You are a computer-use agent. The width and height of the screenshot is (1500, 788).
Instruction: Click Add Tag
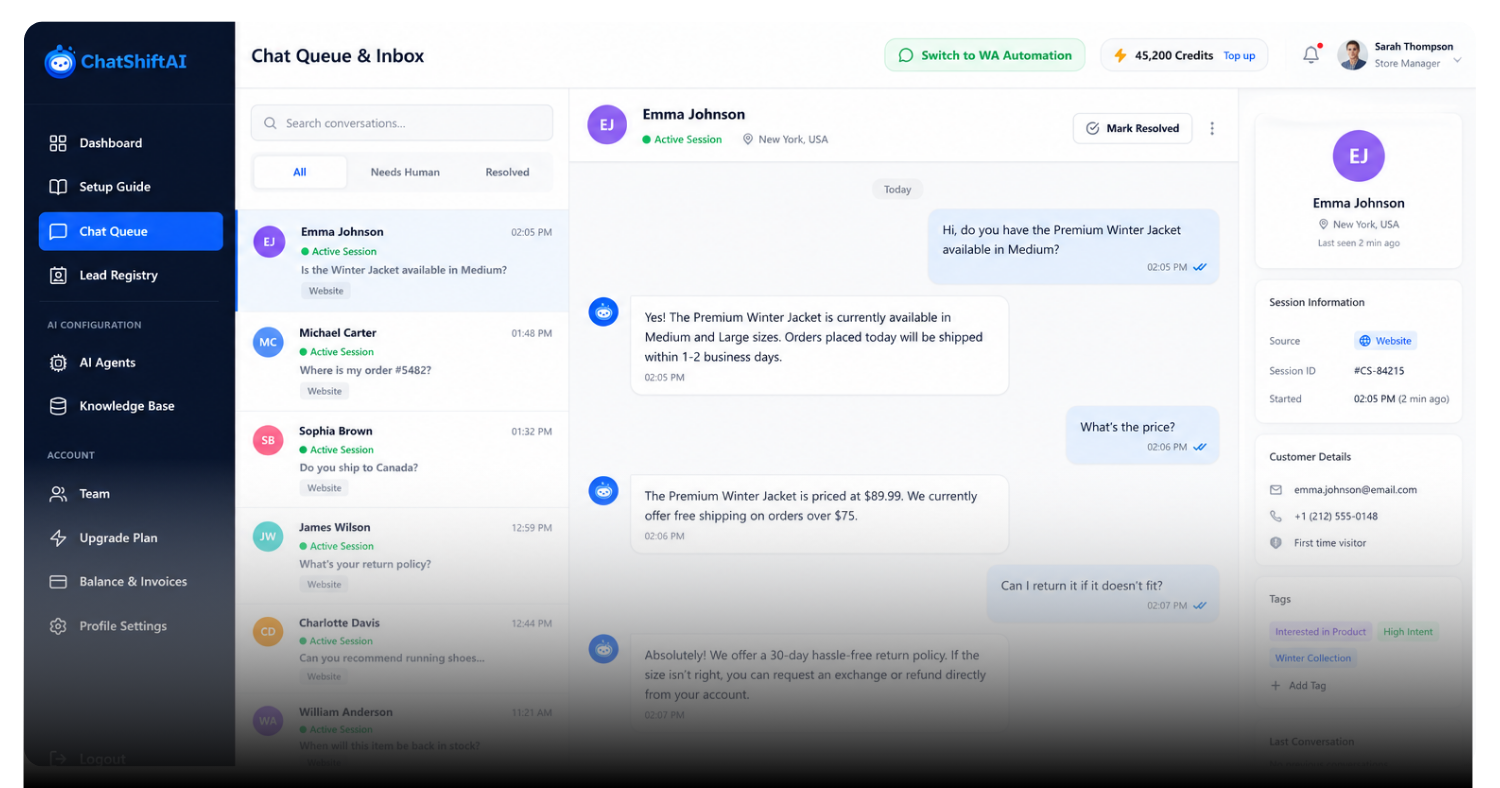coord(1298,686)
